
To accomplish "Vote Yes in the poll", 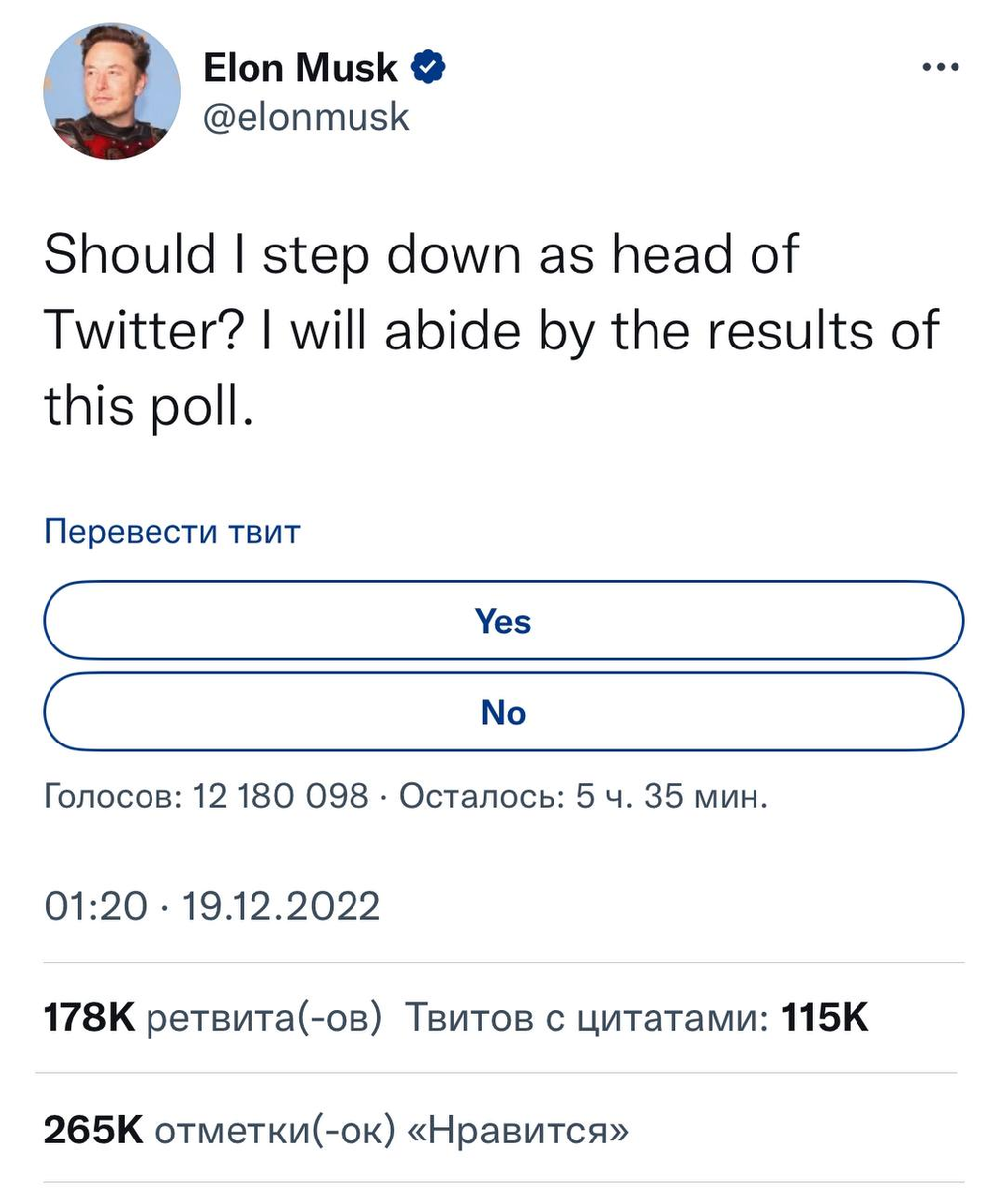I will click(504, 621).
